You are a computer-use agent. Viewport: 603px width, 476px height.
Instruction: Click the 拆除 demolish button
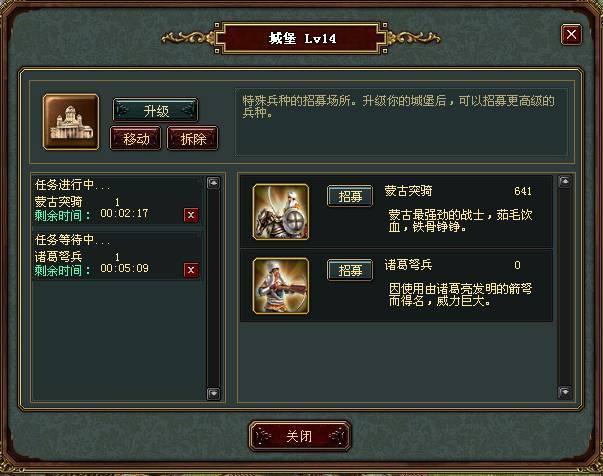[x=193, y=138]
